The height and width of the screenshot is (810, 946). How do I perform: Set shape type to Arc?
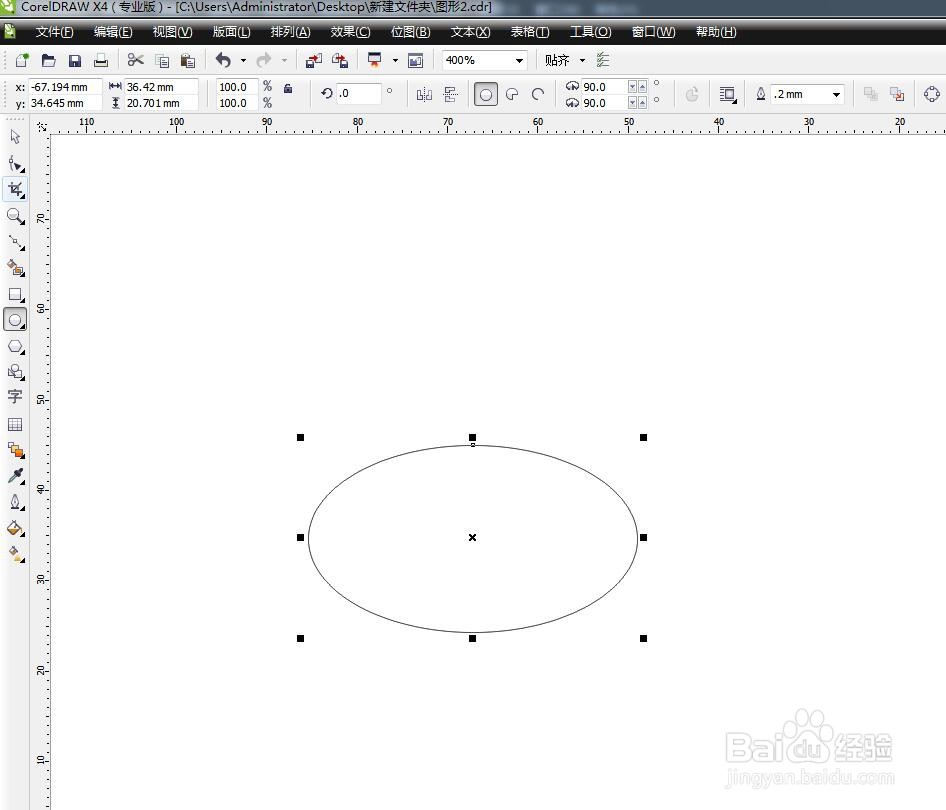[538, 94]
